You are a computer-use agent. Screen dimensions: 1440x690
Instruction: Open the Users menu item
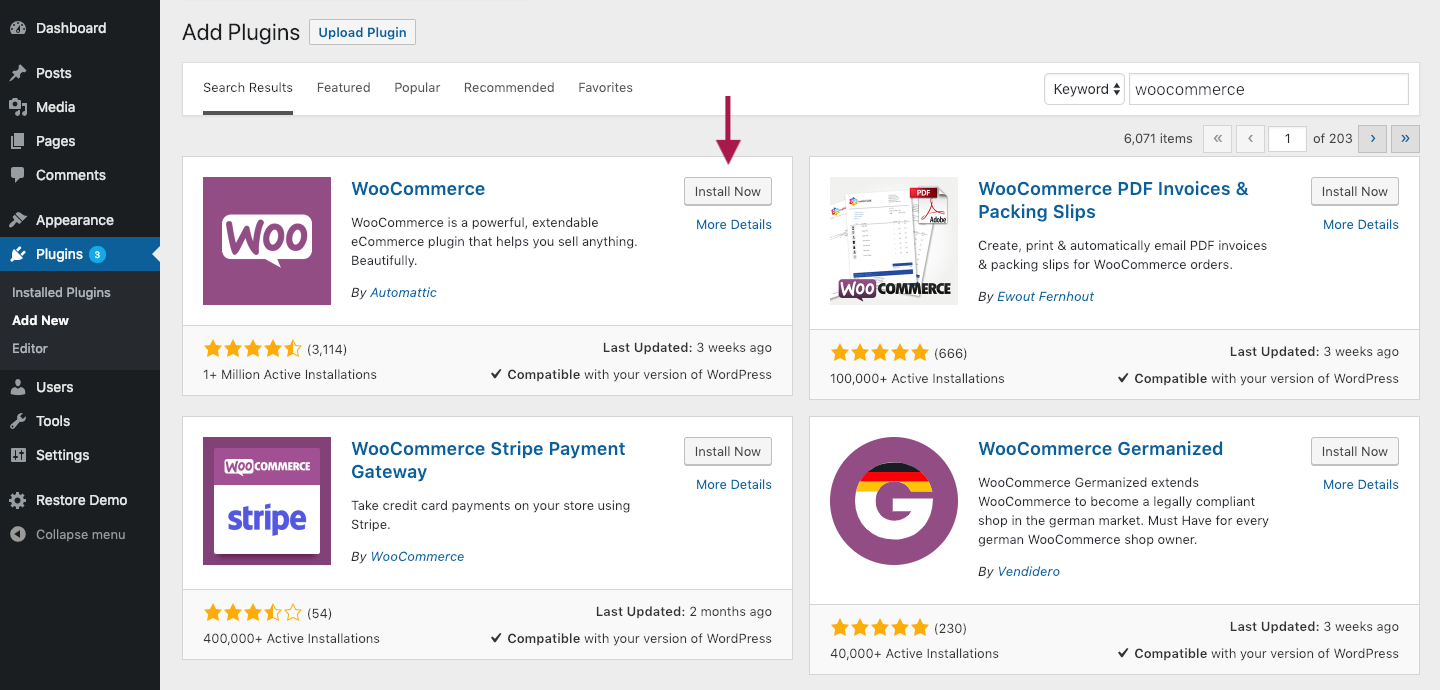click(x=80, y=387)
